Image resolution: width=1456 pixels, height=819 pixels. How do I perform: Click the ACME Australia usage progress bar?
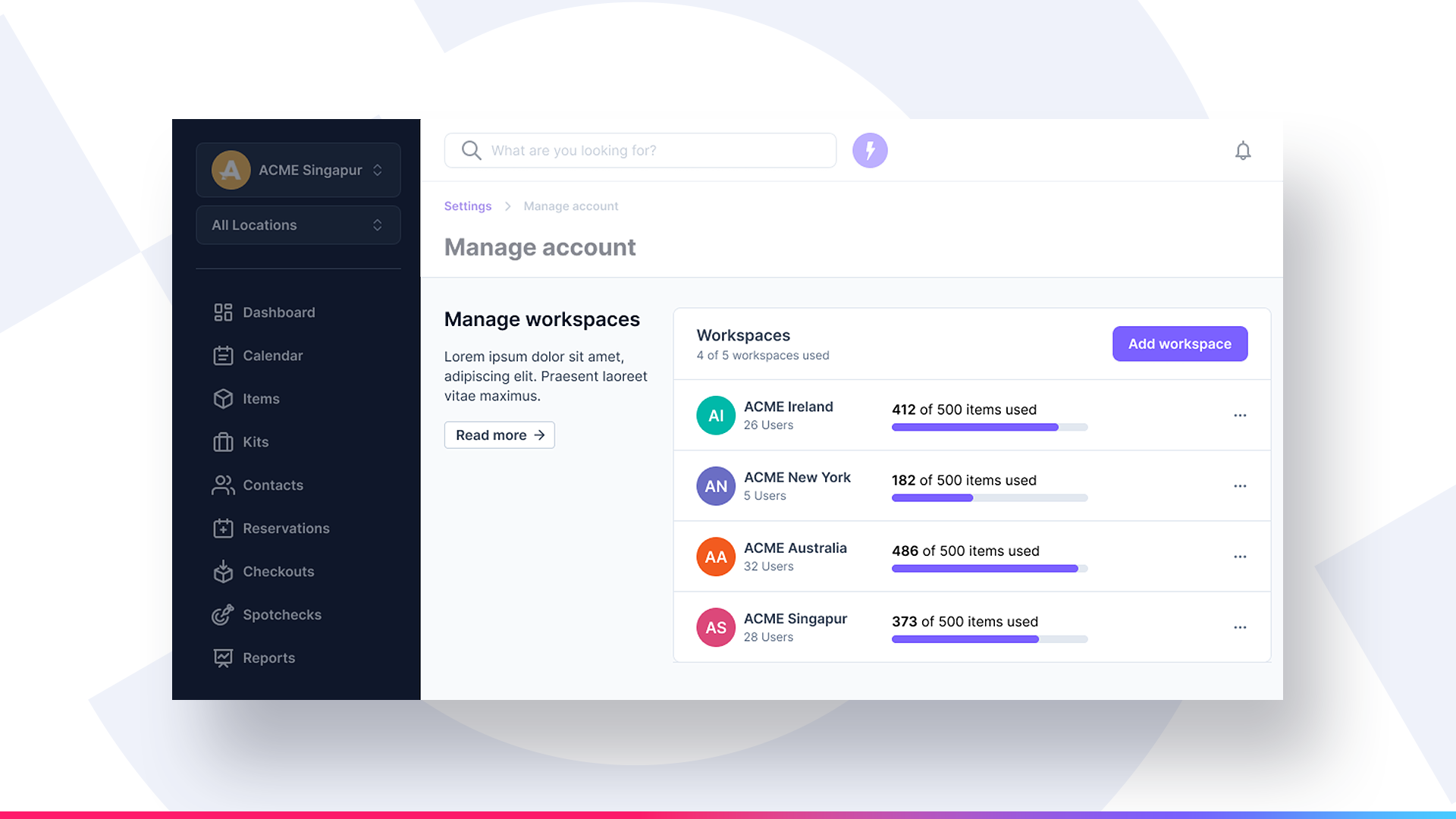tap(989, 568)
